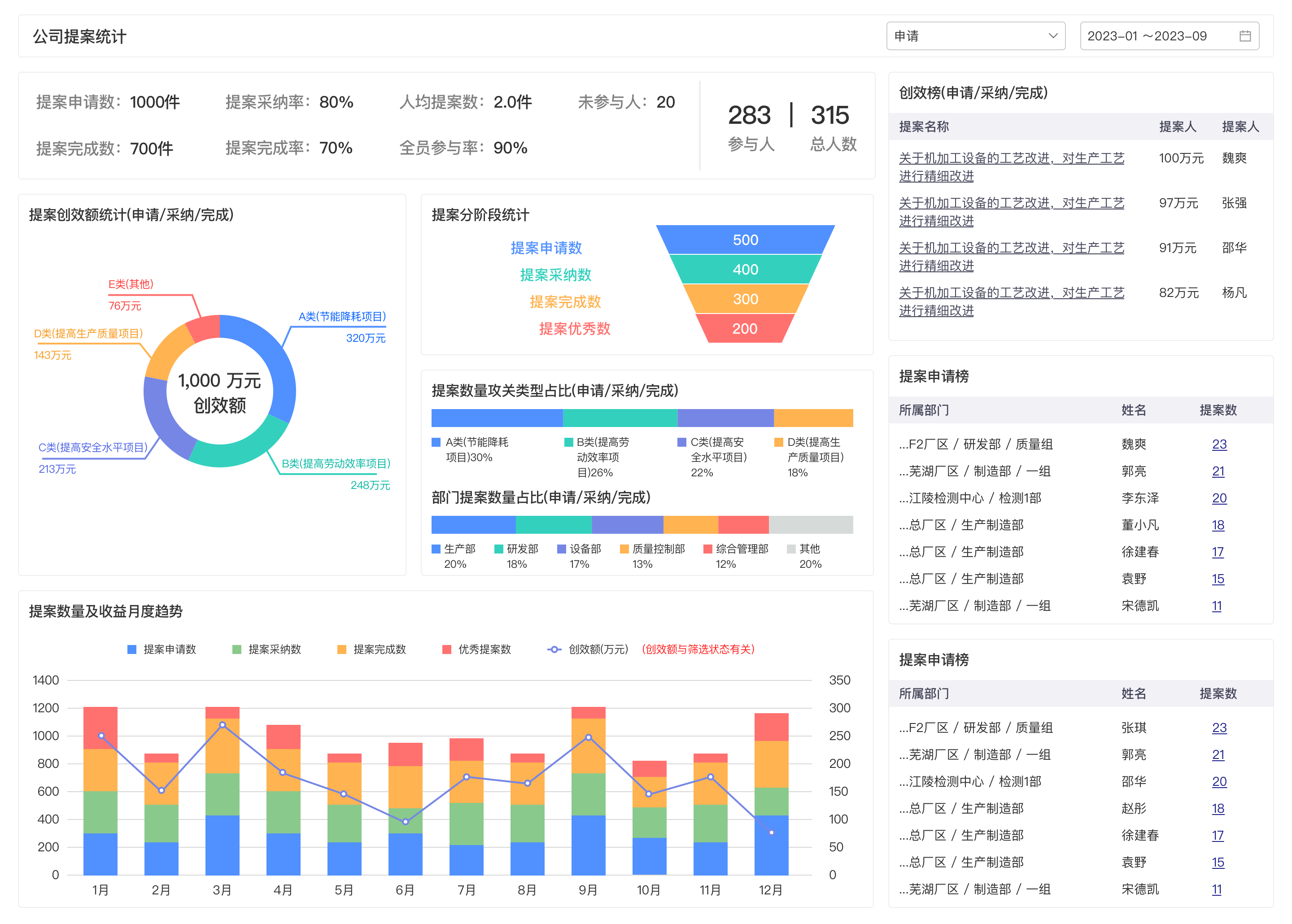Image resolution: width=1292 pixels, height=924 pixels.
Task: Click proposal count 21 for 郭亮 in upper ranking
Action: click(1218, 471)
